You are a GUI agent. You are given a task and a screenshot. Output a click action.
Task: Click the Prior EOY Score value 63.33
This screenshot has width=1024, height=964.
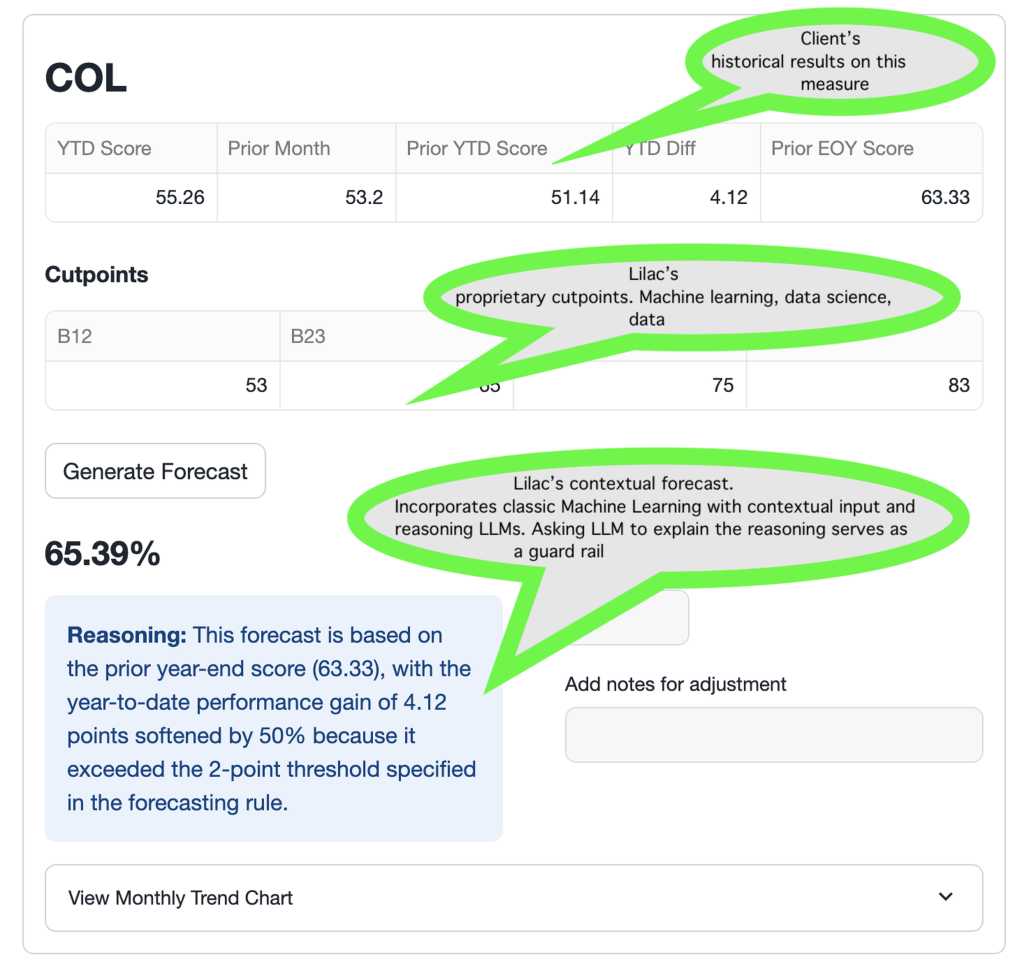pyautogui.click(x=945, y=197)
